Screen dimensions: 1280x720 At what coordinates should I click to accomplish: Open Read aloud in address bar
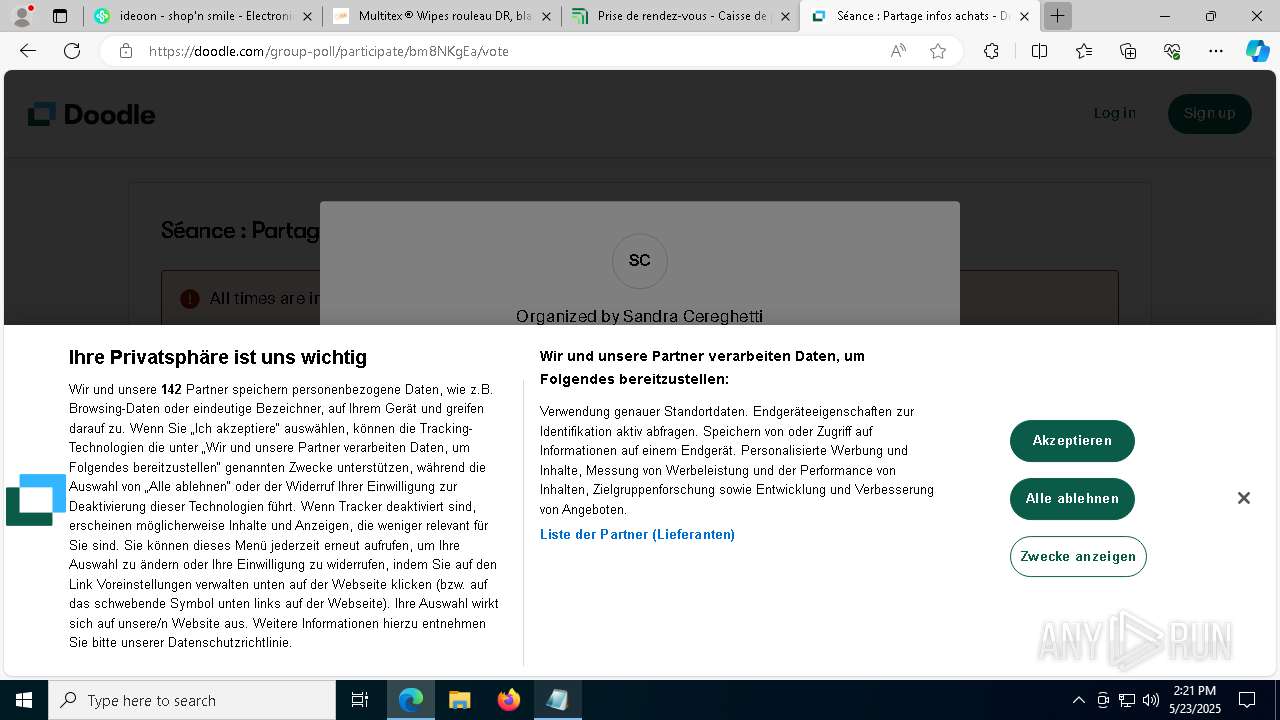pos(898,51)
